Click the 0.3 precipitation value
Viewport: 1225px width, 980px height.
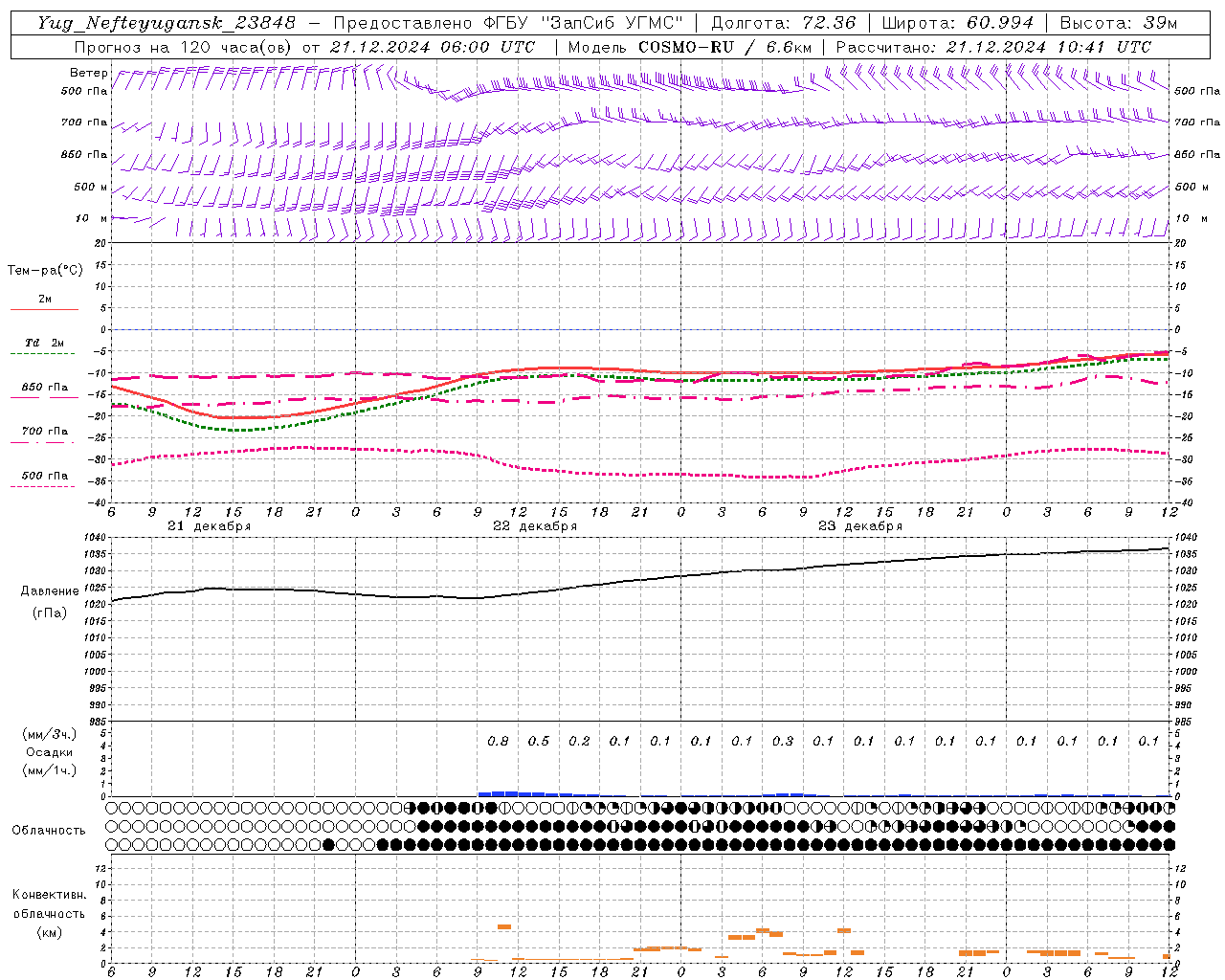(x=783, y=742)
